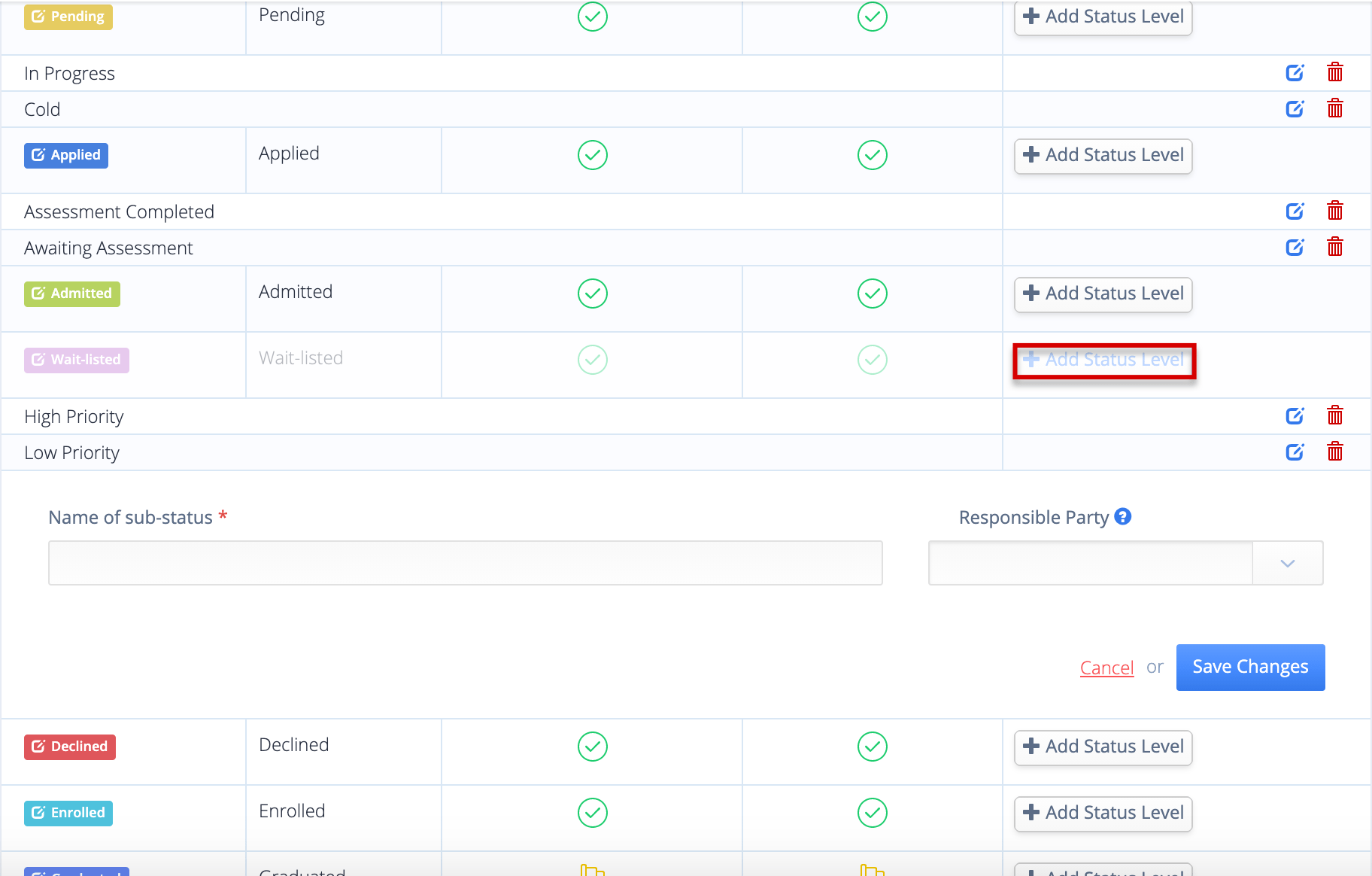Edit the Assessment Completed sub-status
This screenshot has height=876, width=1372.
(x=1295, y=211)
